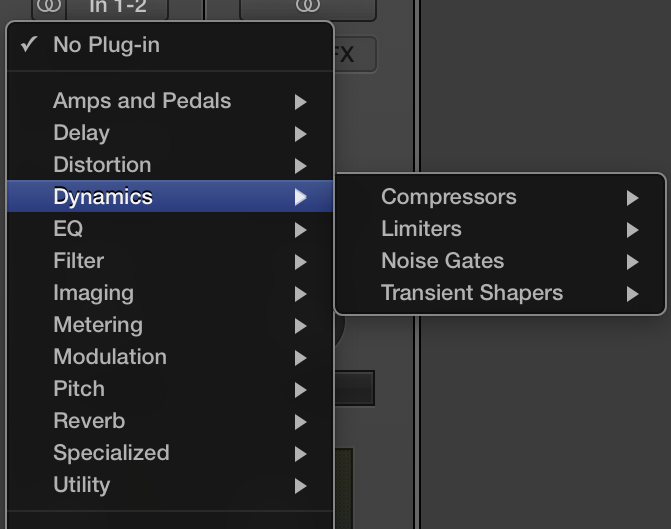Image resolution: width=671 pixels, height=529 pixels.
Task: Open the Imaging plug-in category
Action: [x=93, y=293]
